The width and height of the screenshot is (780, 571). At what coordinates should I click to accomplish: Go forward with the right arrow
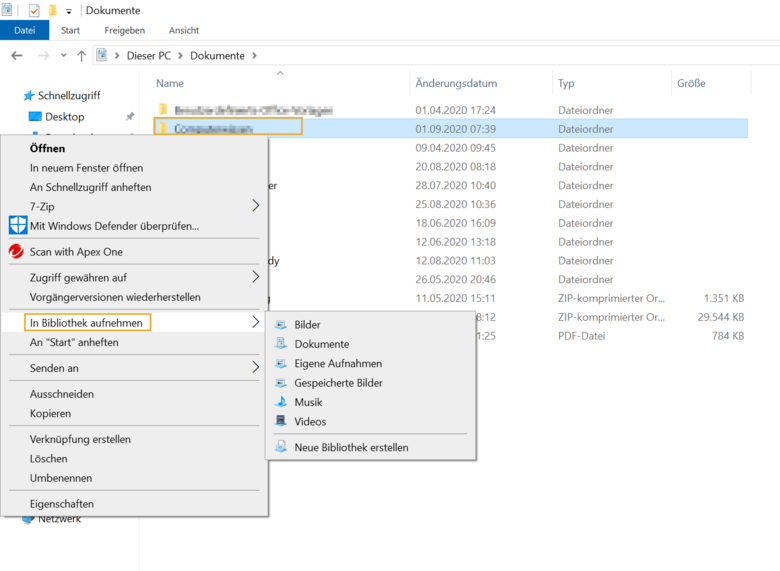click(x=43, y=56)
